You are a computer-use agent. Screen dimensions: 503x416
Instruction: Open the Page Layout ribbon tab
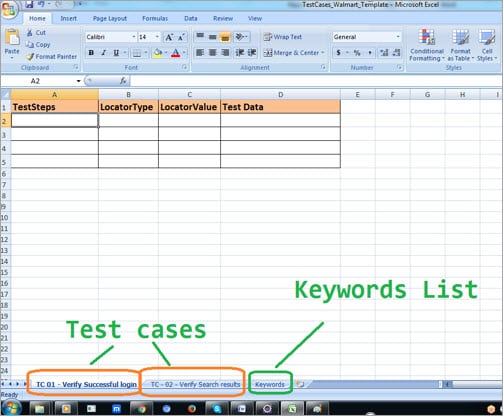110,19
